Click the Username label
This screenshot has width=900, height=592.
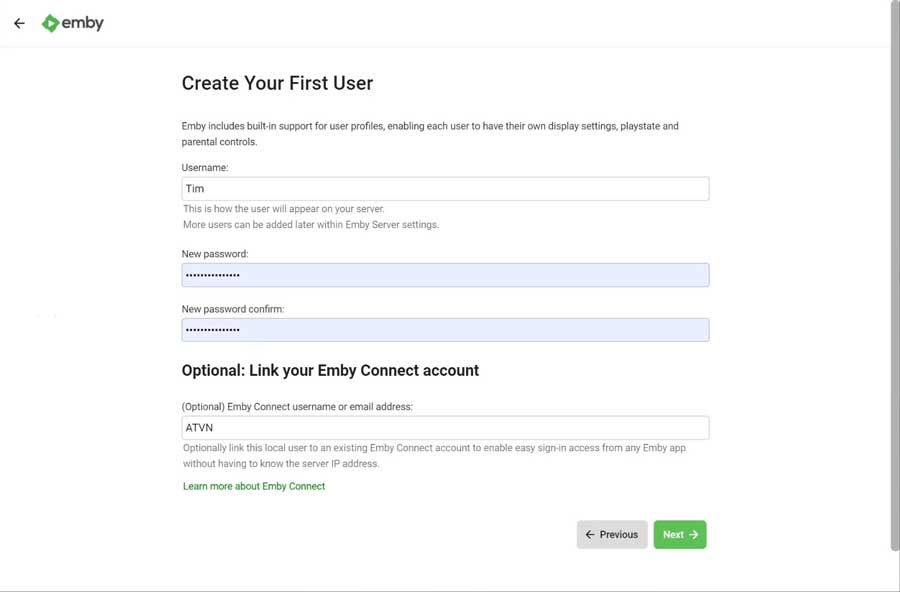(x=205, y=168)
